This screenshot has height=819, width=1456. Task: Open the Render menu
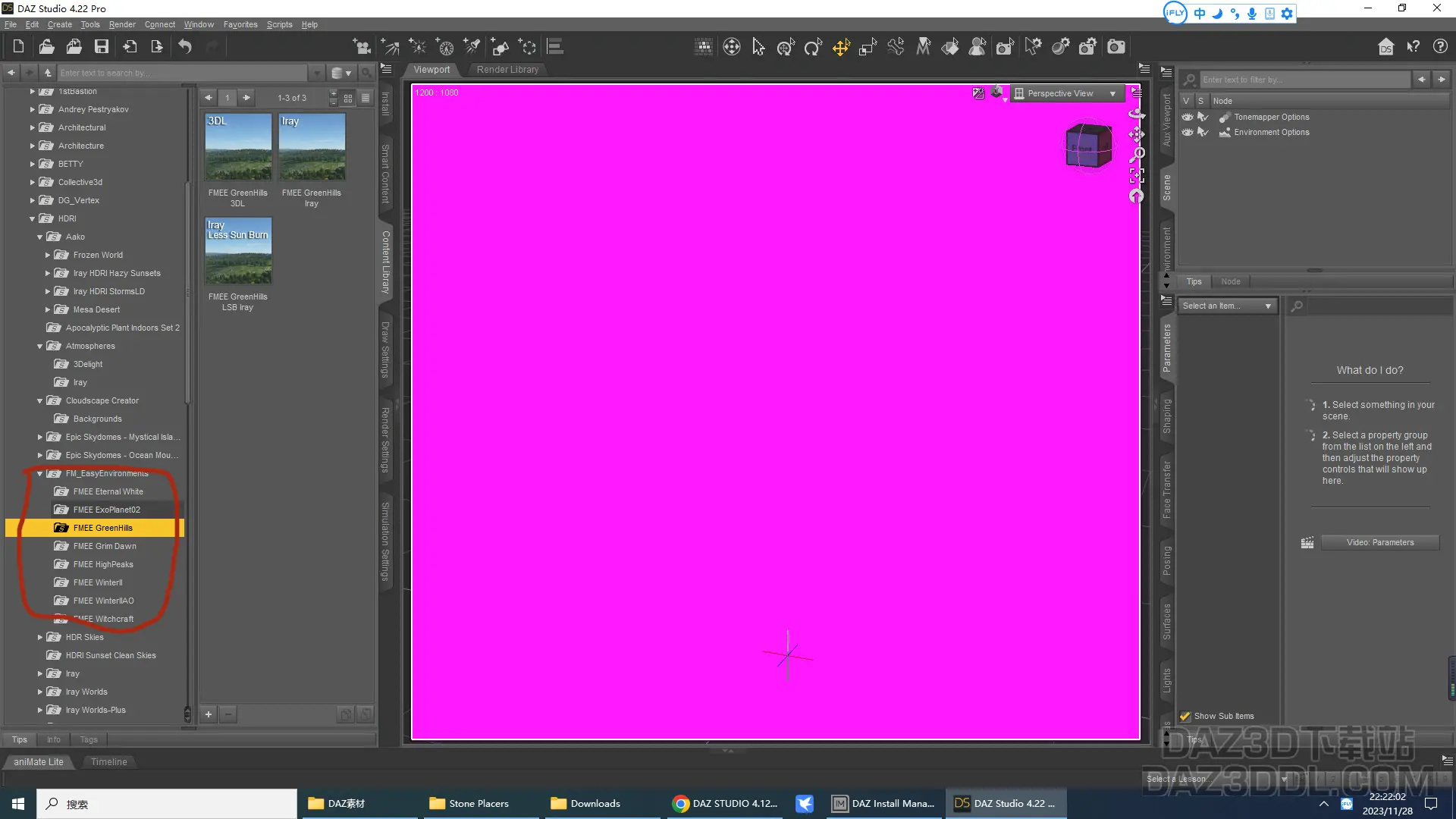point(122,24)
